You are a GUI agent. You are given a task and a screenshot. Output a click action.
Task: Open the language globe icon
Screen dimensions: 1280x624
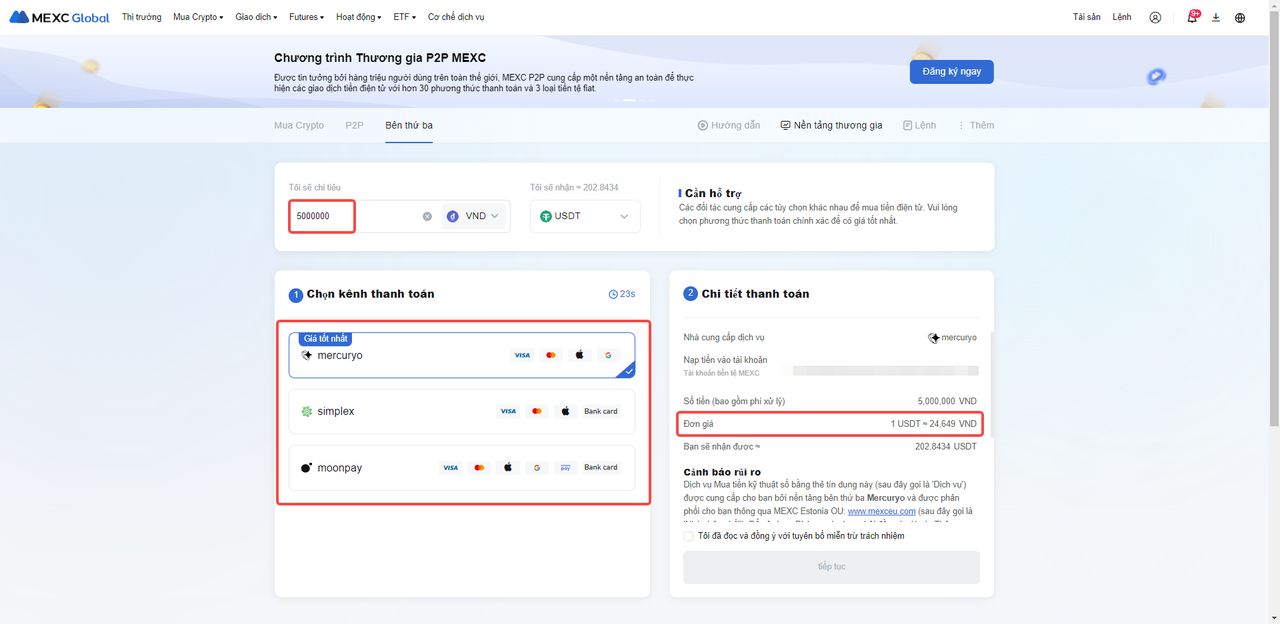pos(1240,17)
